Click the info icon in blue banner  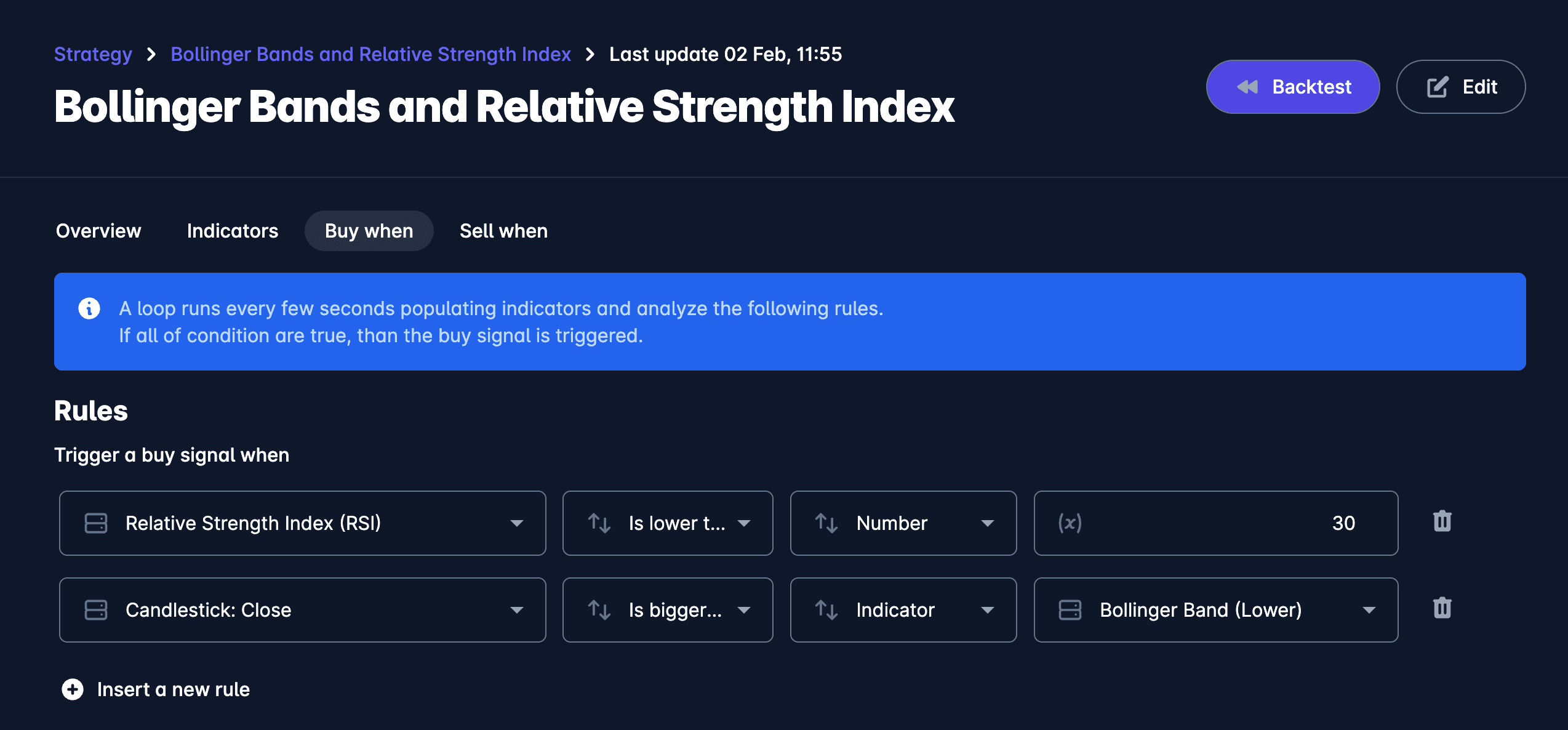89,308
